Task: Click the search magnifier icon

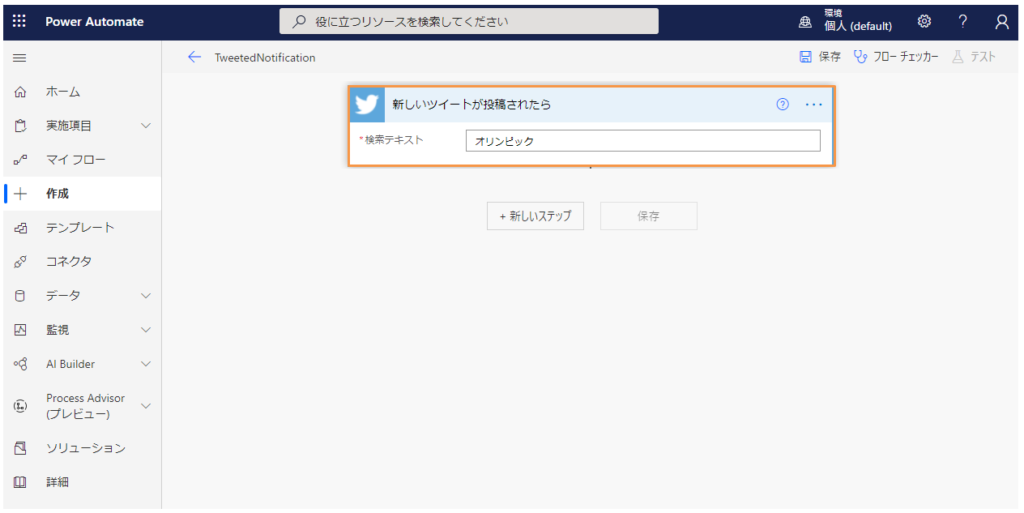Action: [298, 22]
